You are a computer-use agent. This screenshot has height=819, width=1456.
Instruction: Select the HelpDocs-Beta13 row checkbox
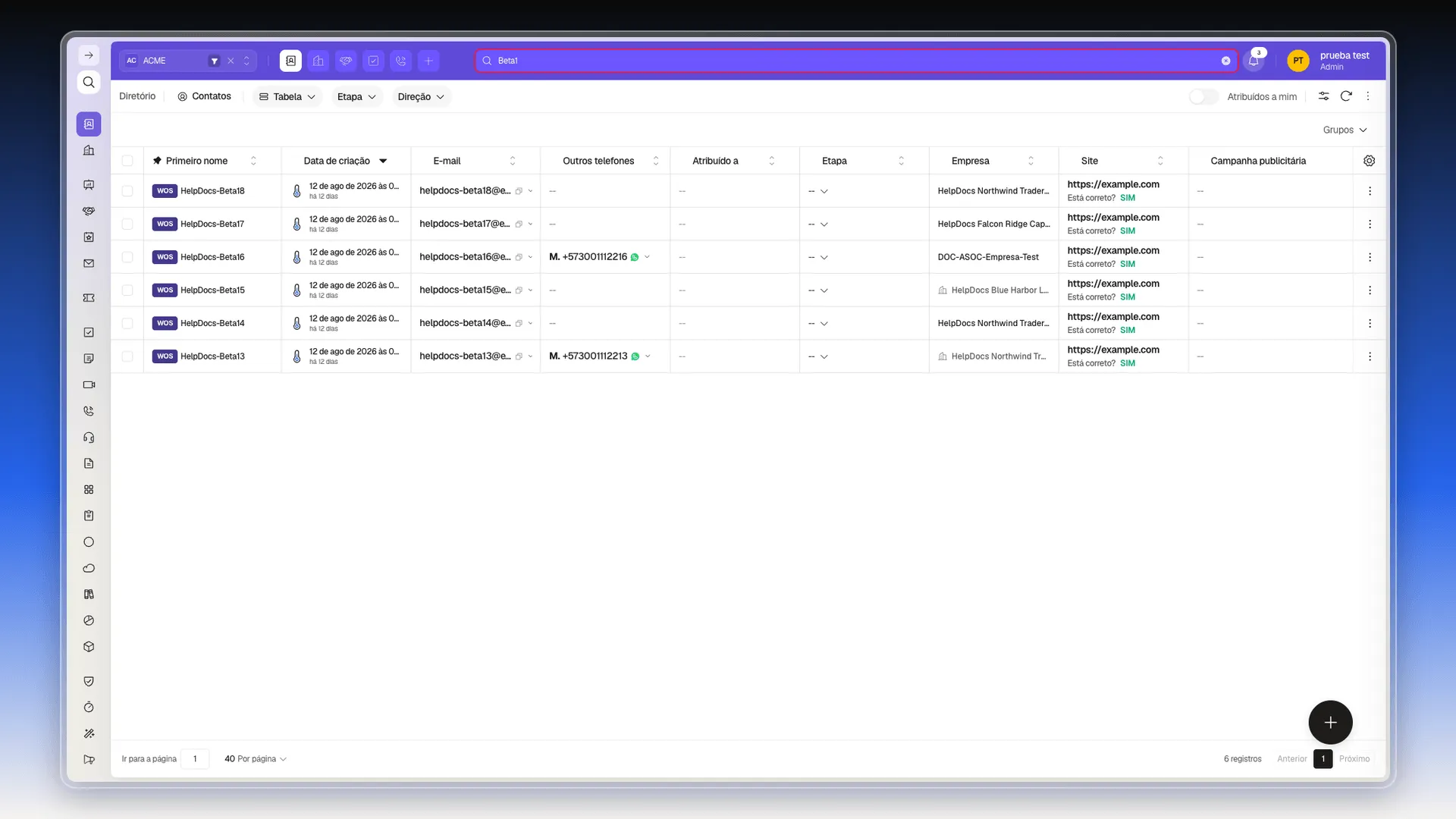coord(127,356)
